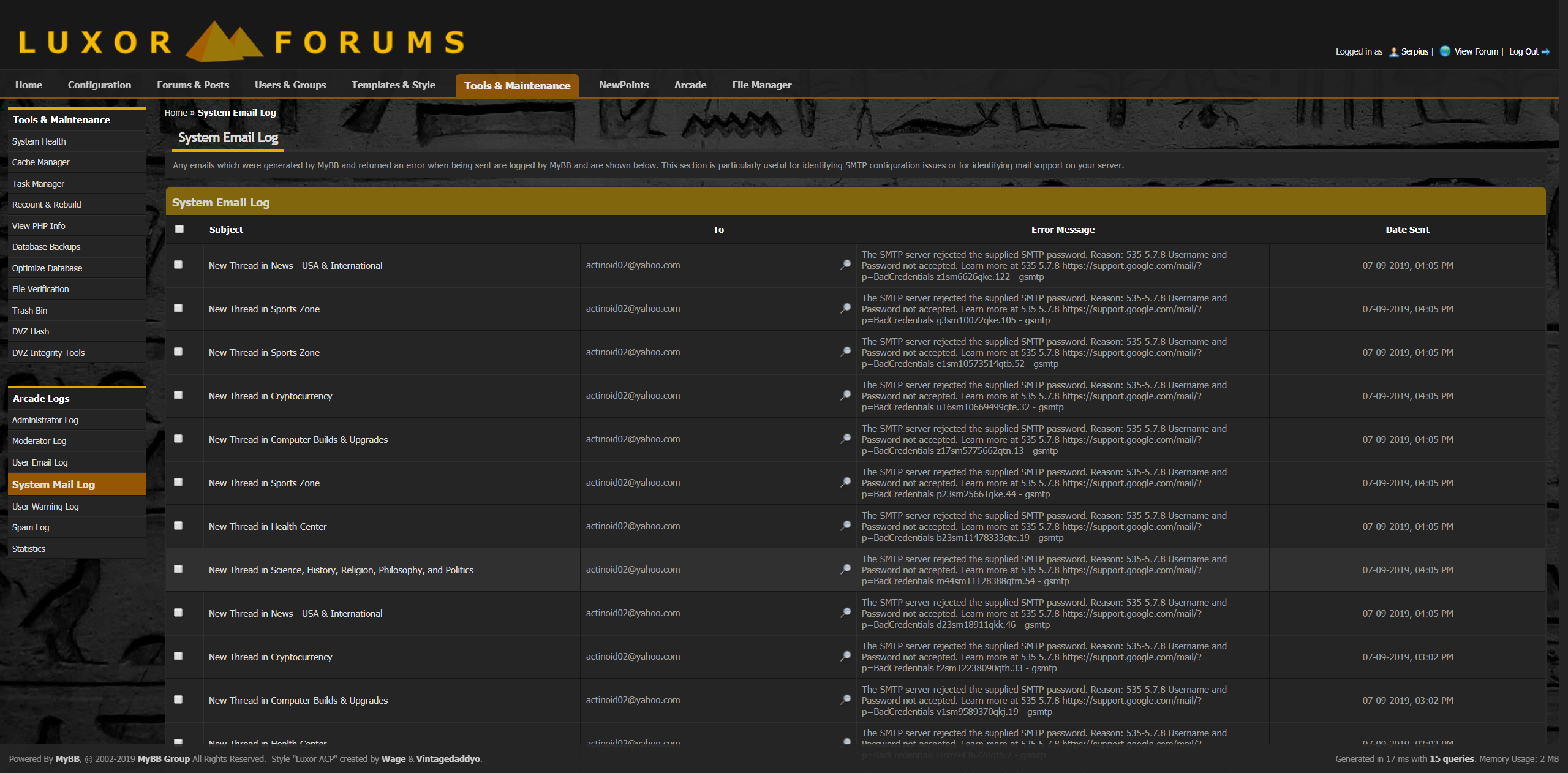Screen dimensions: 1568x773
Task: Check the box for u16sm10669499qte.32 Cryptocurrency row
Action: [178, 395]
